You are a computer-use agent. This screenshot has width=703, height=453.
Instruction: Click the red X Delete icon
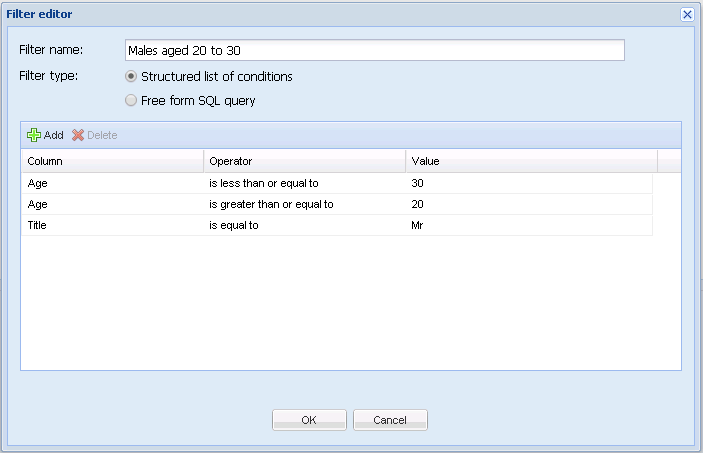click(78, 135)
